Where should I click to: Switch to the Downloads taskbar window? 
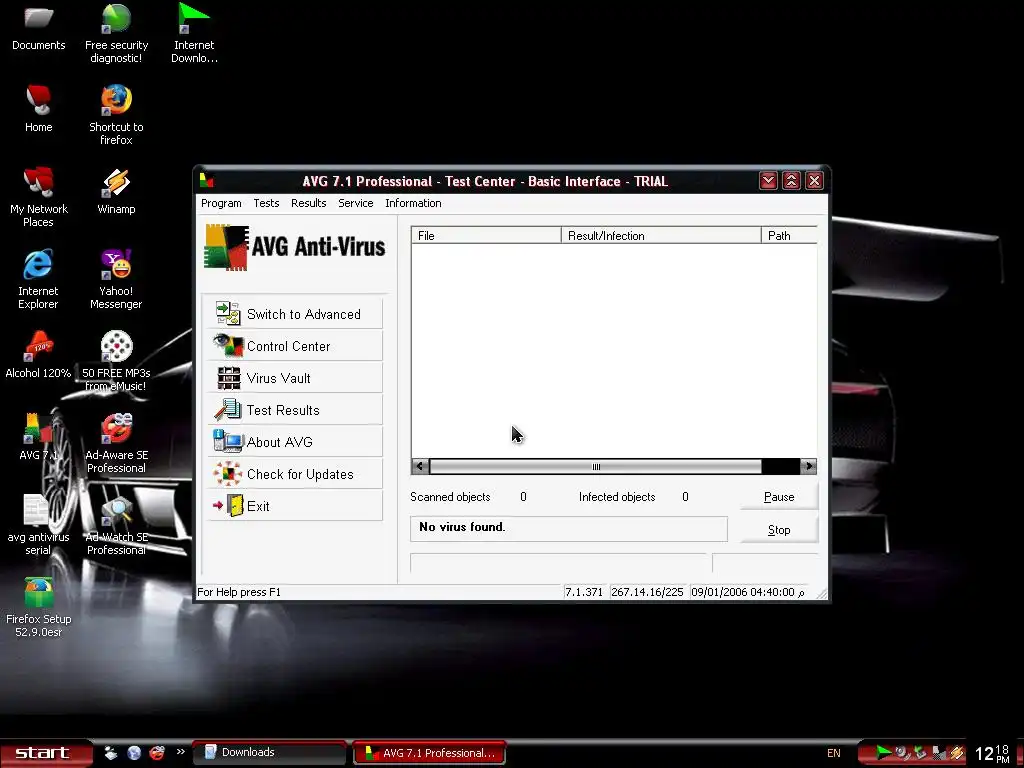coord(269,752)
